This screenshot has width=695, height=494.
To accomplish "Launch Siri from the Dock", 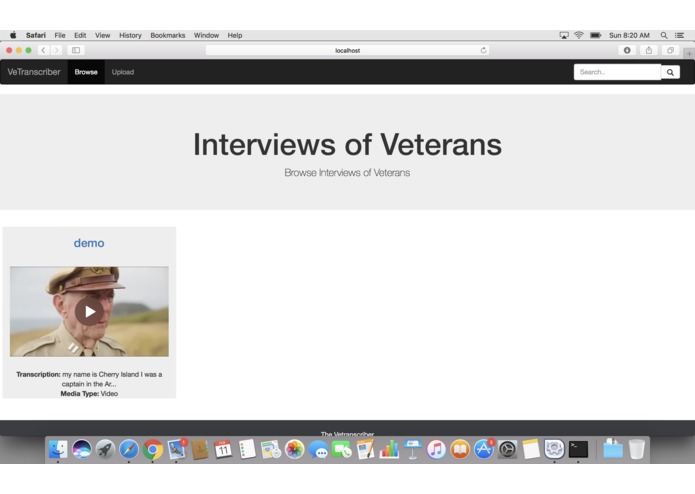I will click(x=82, y=449).
